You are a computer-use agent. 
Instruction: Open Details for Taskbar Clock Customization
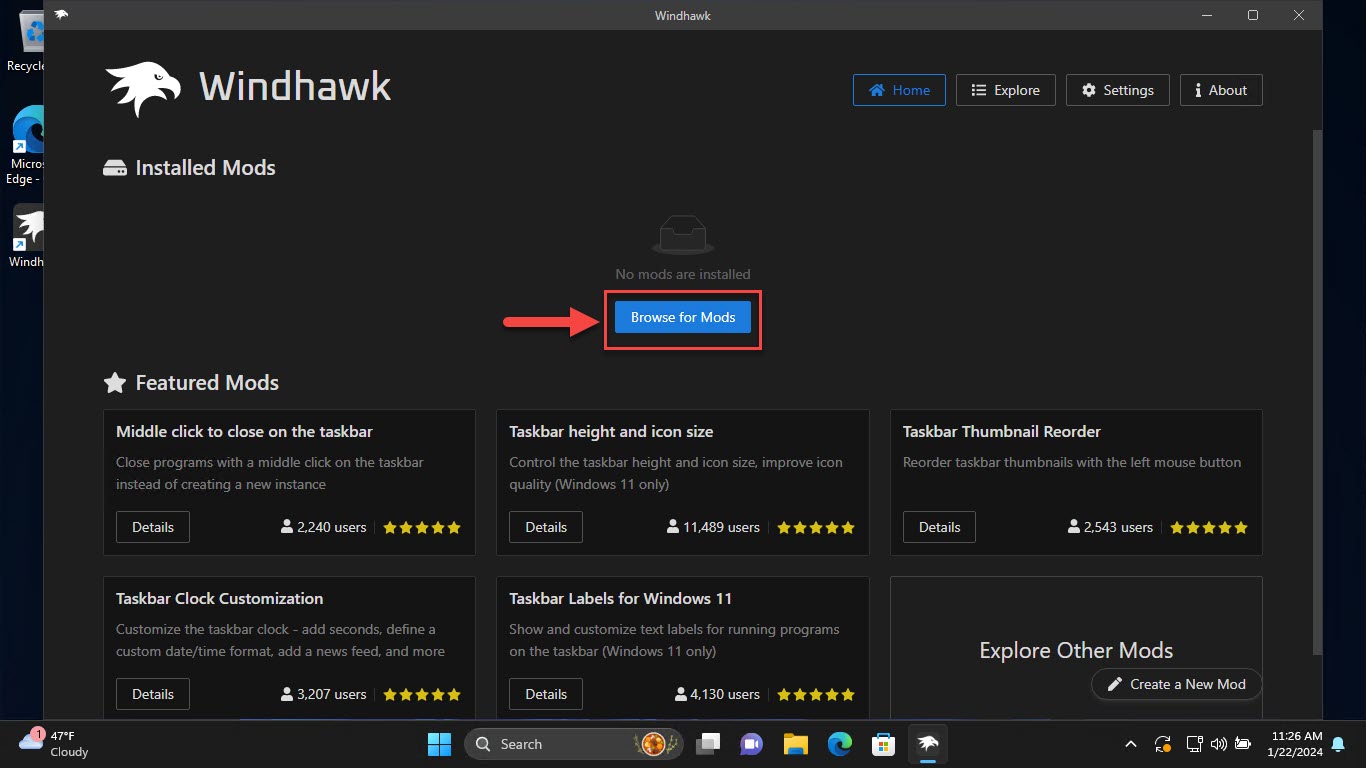pos(153,694)
